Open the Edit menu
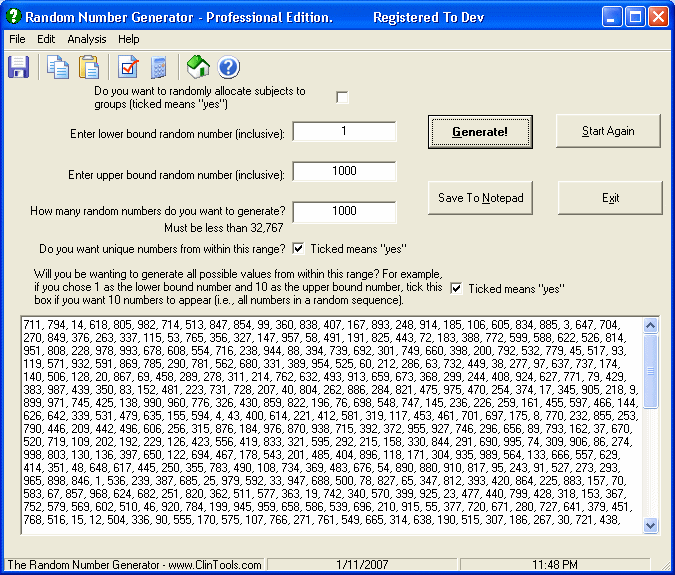Screen dimensions: 675x575 click(x=46, y=39)
